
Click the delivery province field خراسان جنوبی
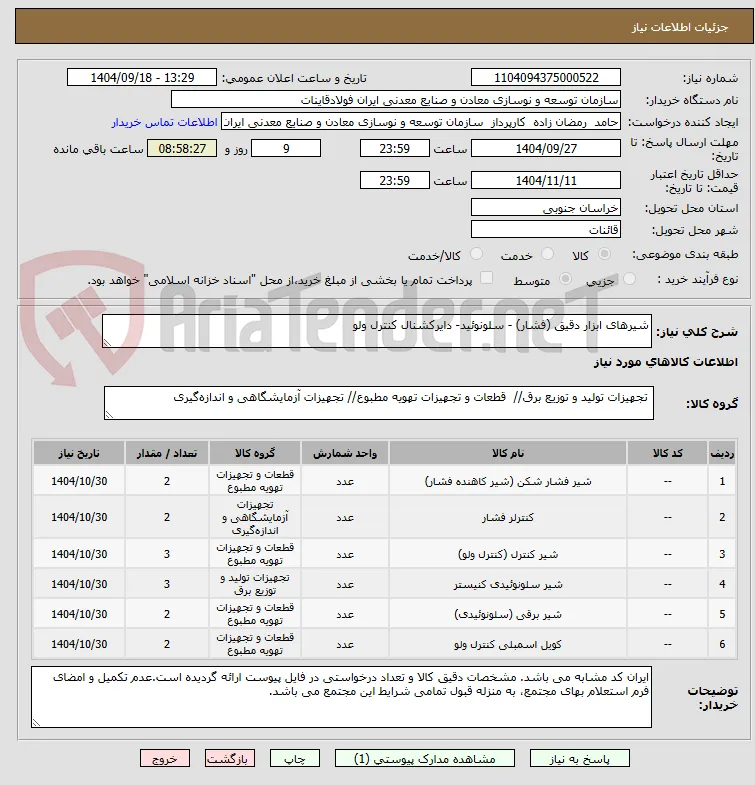coord(546,207)
